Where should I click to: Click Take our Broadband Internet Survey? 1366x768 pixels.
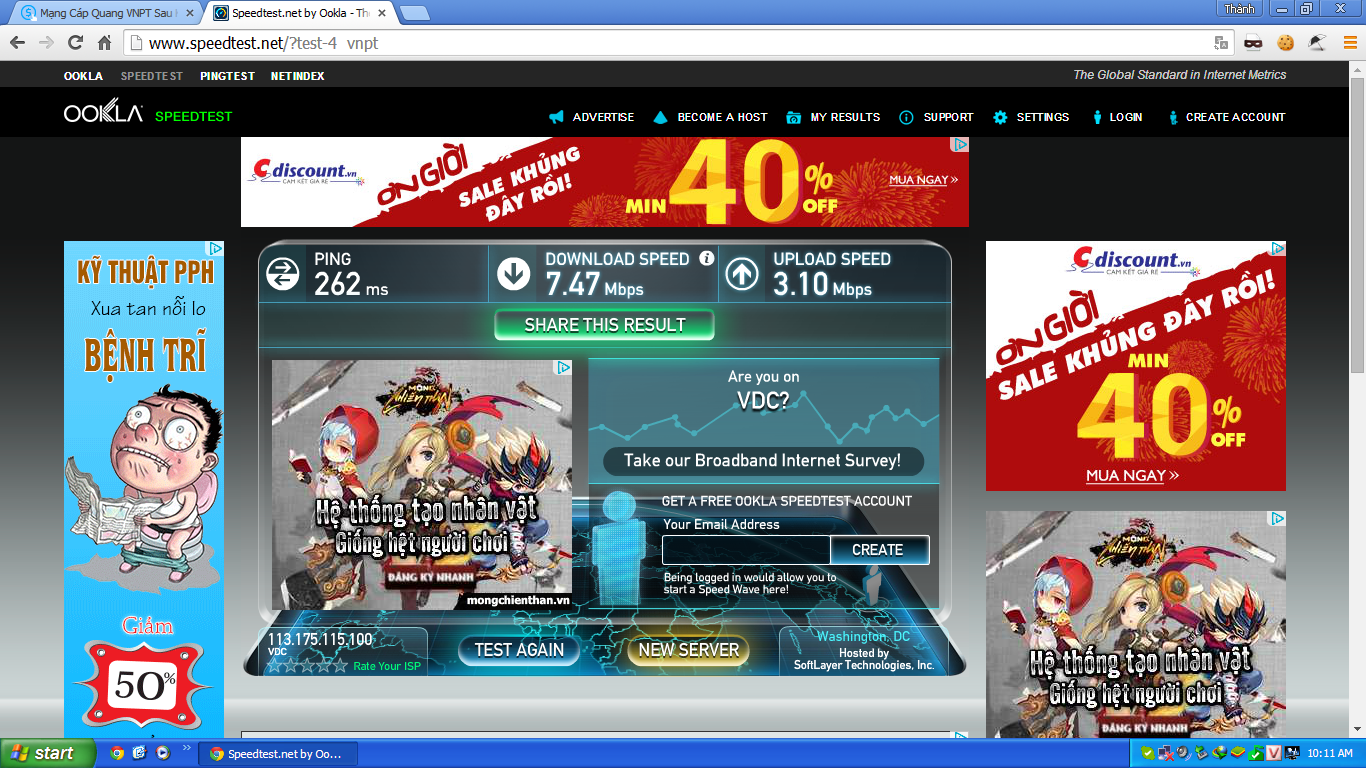pos(763,461)
